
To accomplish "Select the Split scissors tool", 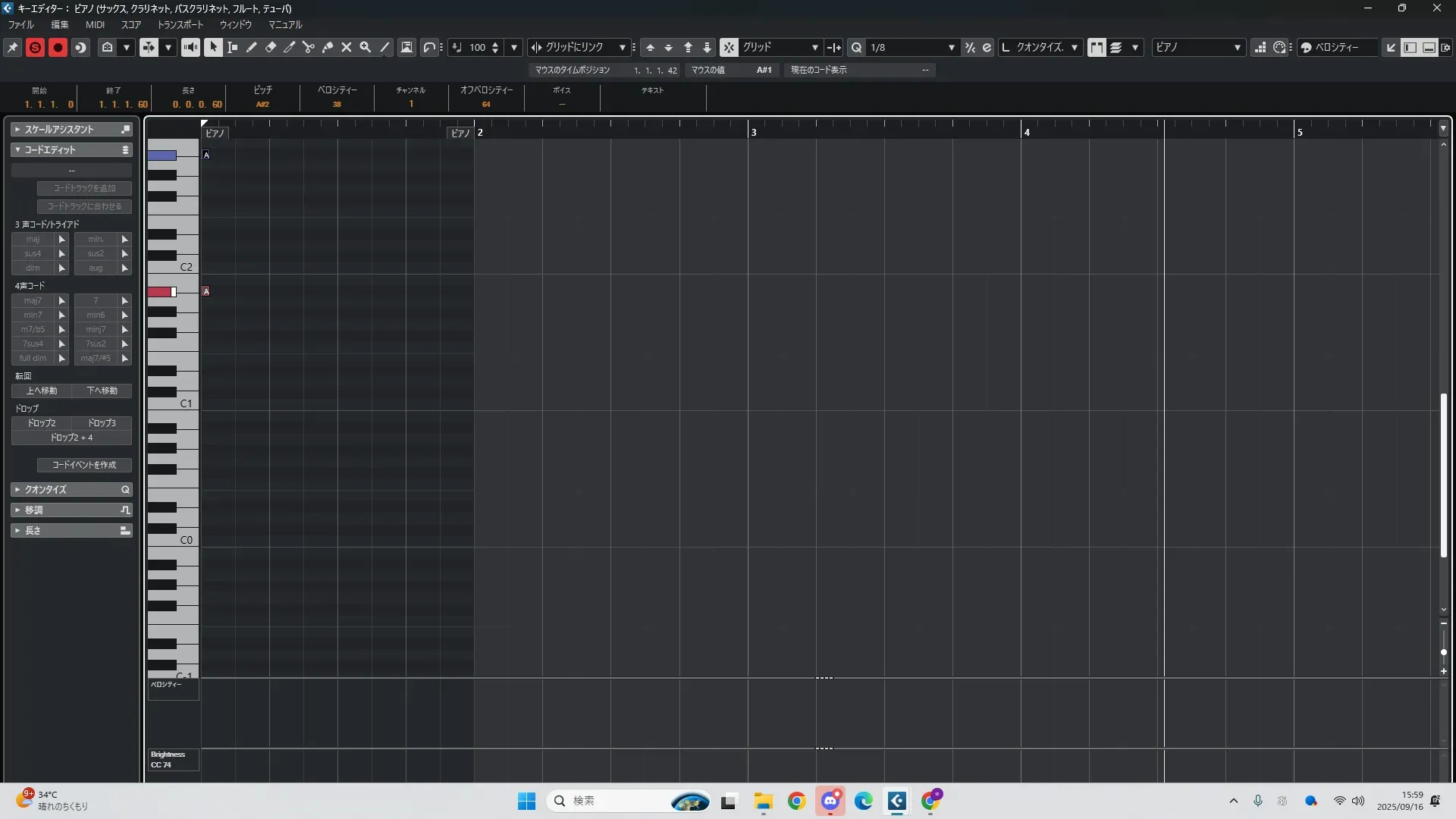I will pos(309,47).
